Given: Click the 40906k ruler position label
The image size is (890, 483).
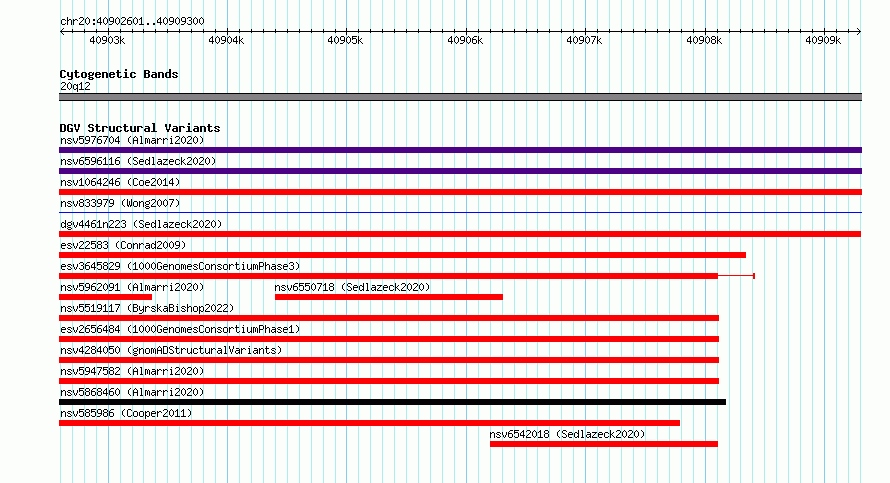Looking at the screenshot, I should 465,40.
